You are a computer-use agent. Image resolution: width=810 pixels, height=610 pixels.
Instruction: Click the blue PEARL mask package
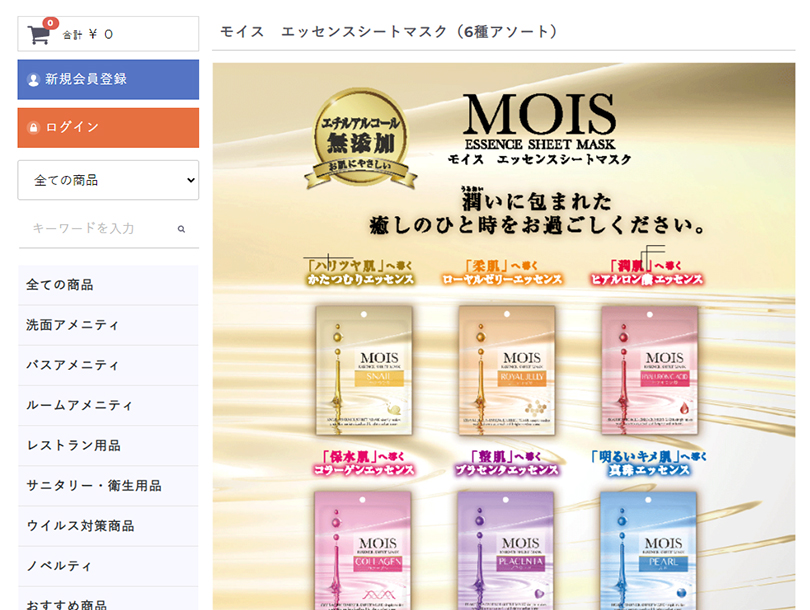[648, 551]
